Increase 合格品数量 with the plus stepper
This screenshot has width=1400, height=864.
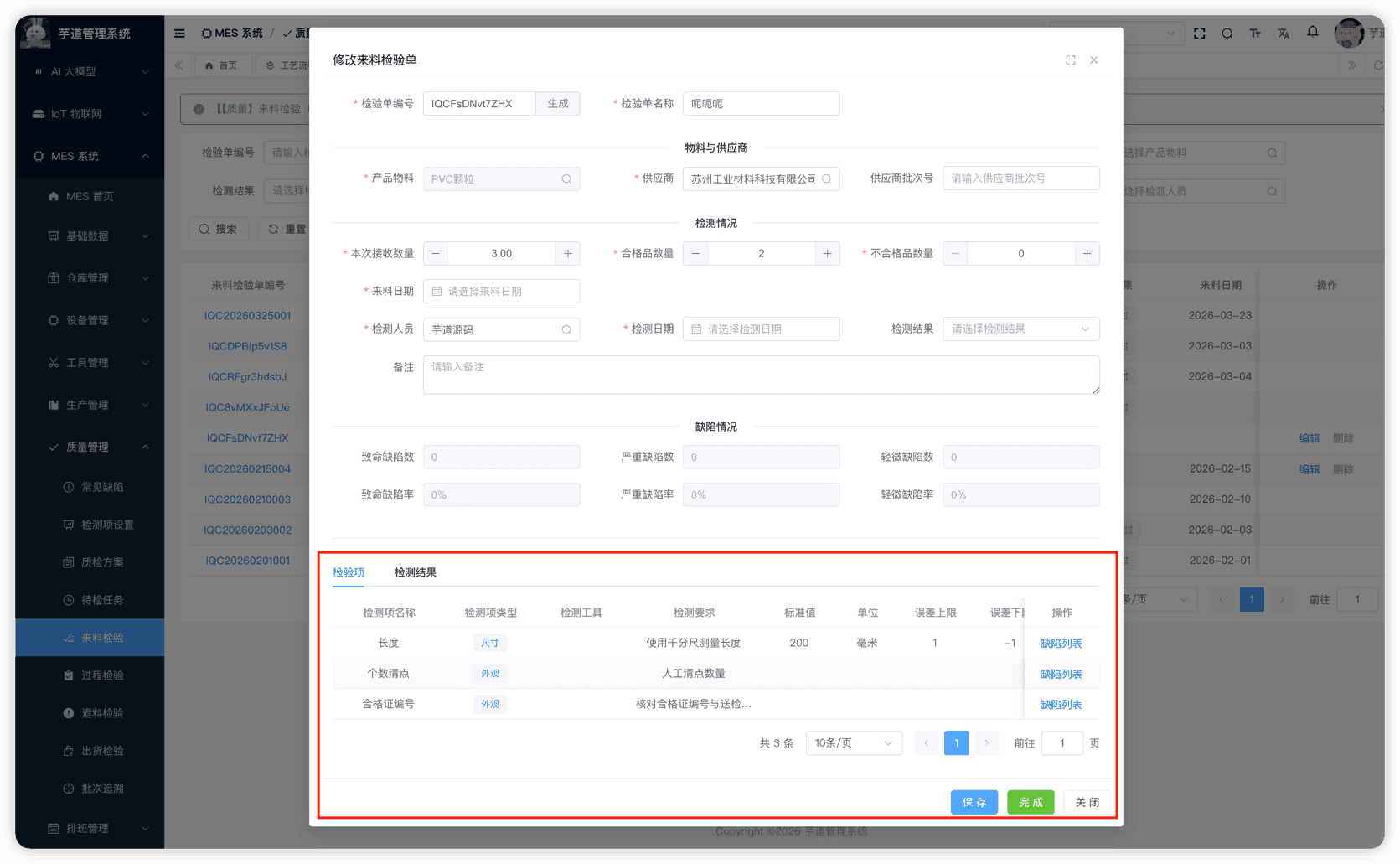click(827, 253)
